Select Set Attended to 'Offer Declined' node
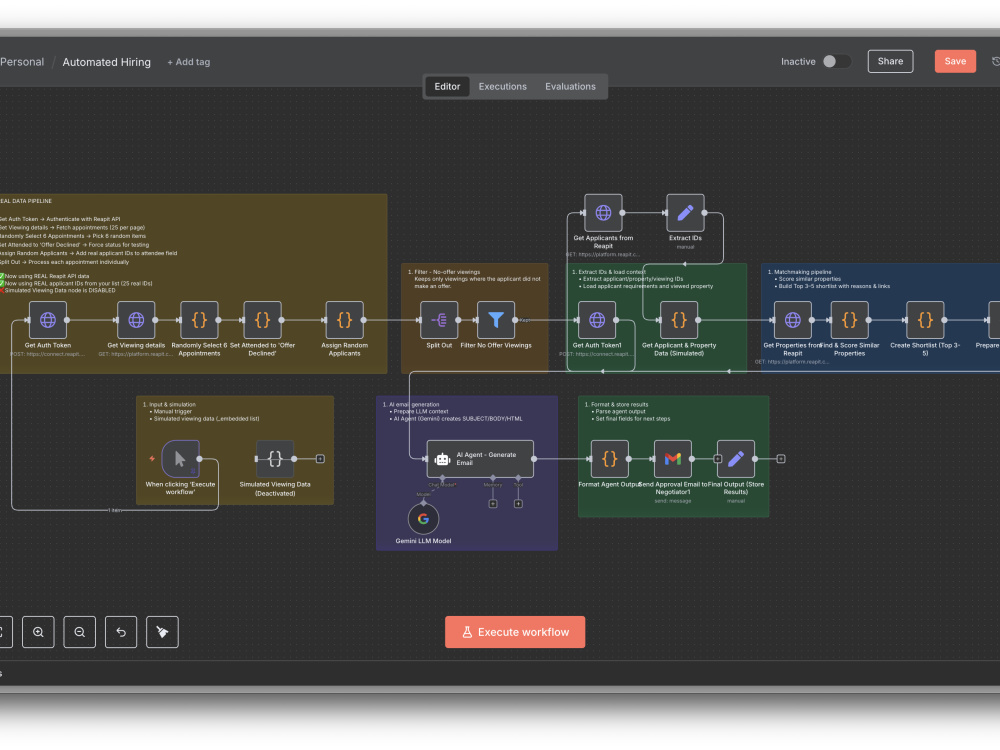Screen dimensions: 1000x750 262,320
